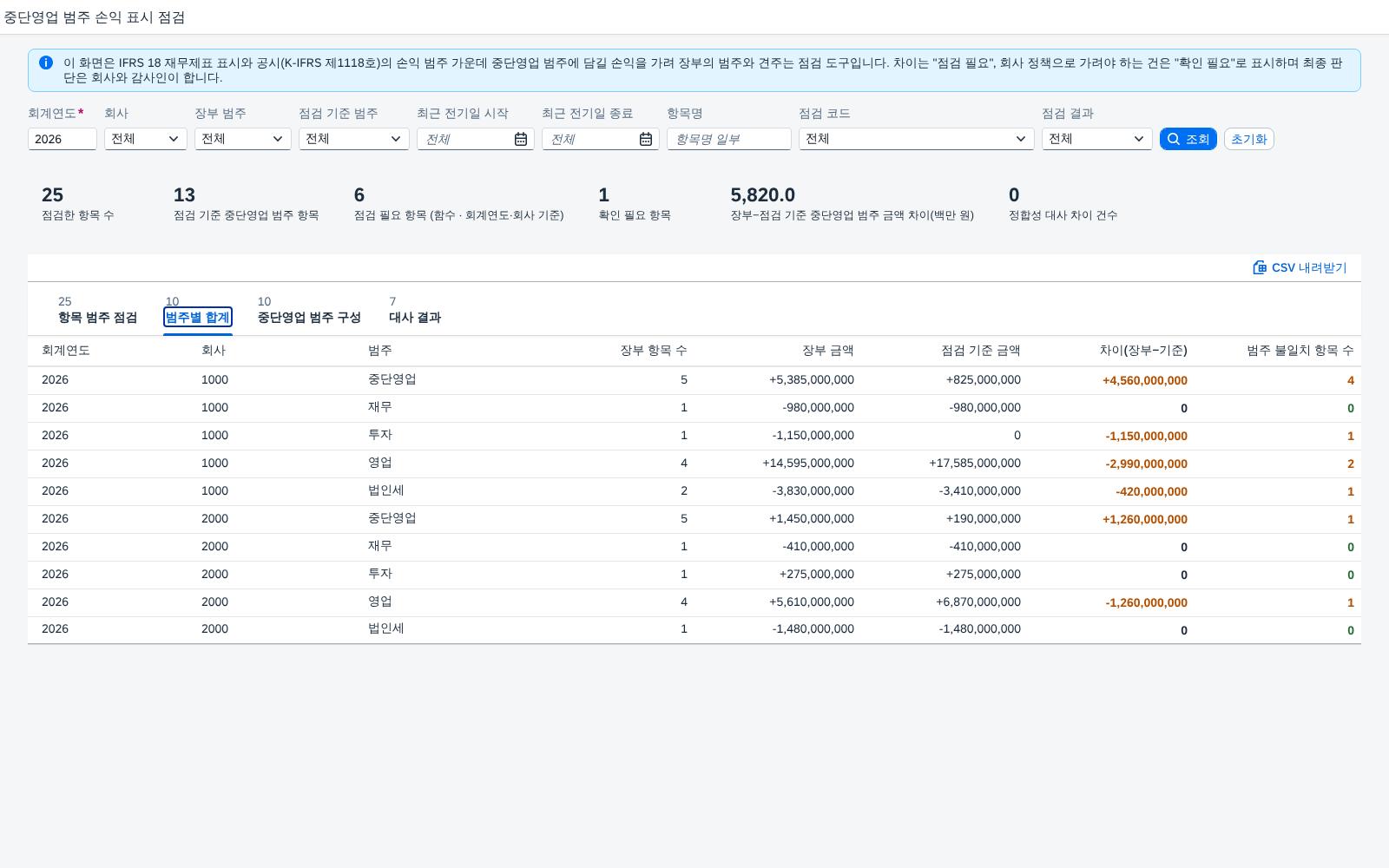Click the 점검 필요 항목 KPI label

coord(458,215)
